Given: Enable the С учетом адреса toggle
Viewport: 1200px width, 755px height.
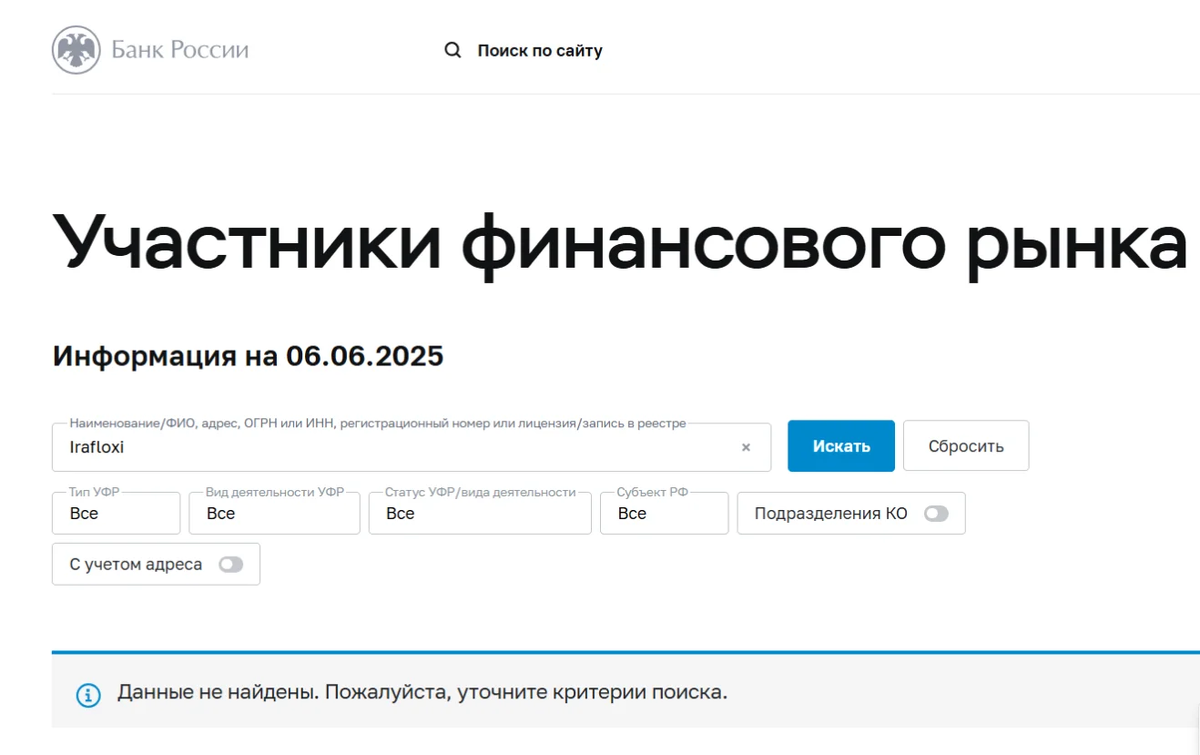Looking at the screenshot, I should 230,564.
